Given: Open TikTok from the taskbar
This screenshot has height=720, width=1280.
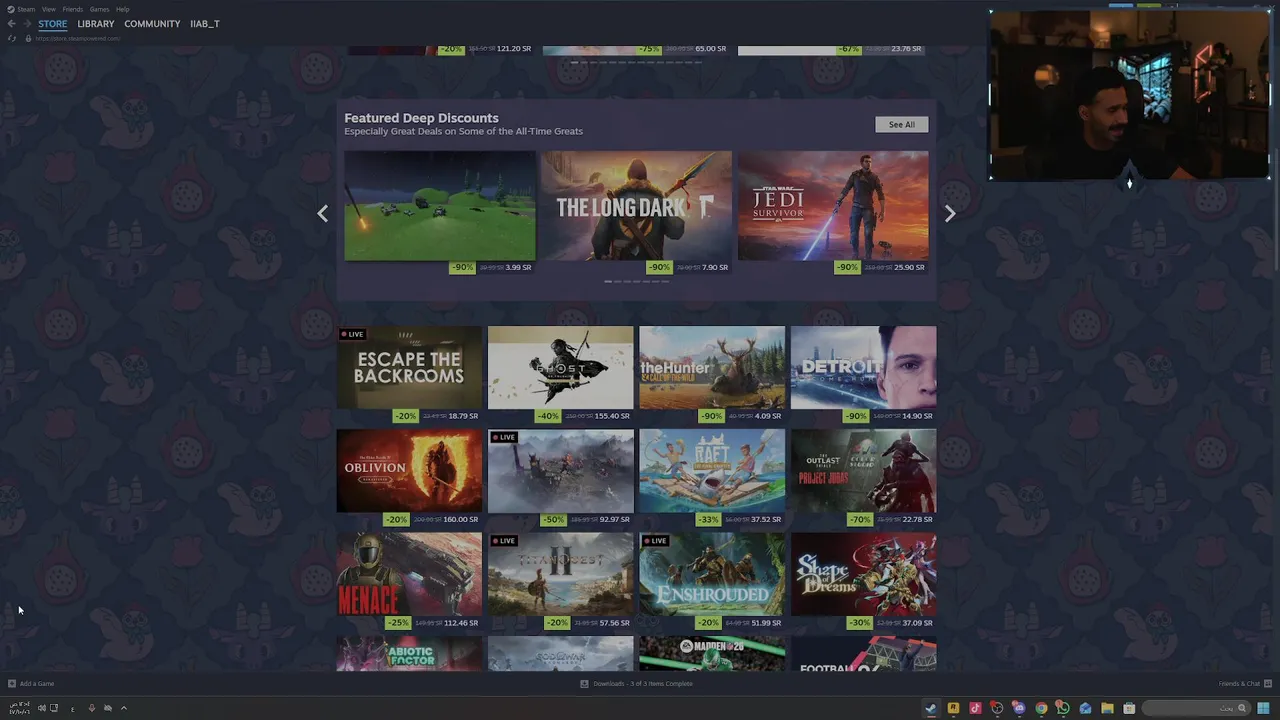Looking at the screenshot, I should [975, 708].
